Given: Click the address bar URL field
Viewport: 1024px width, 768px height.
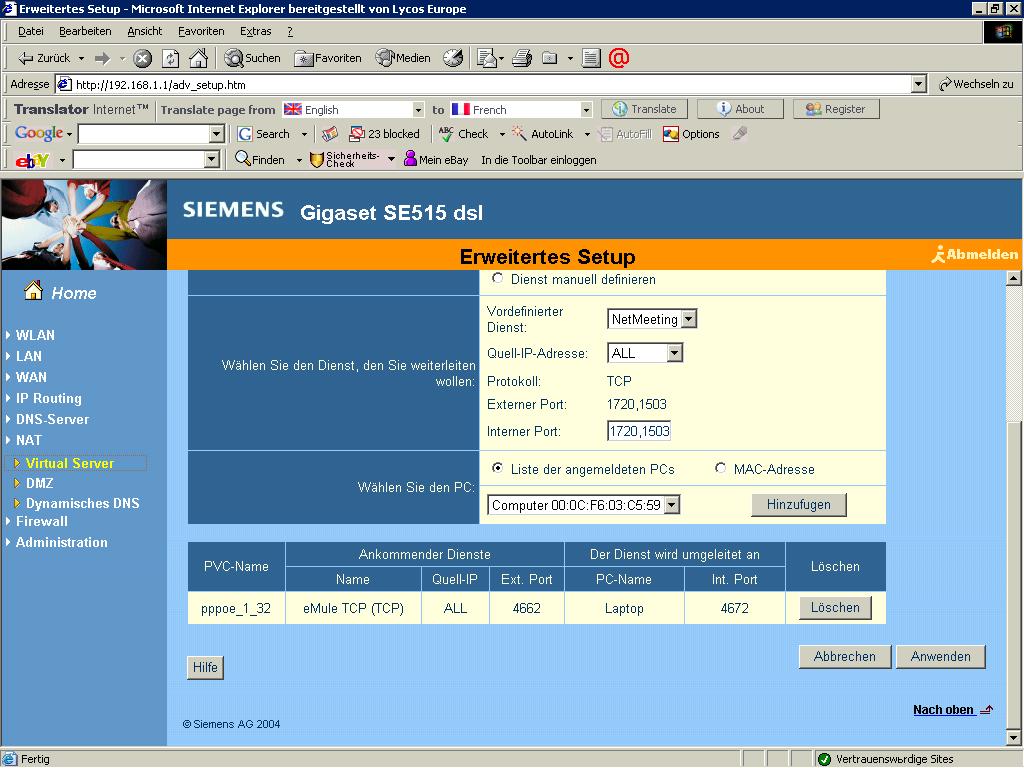Looking at the screenshot, I should (x=483, y=84).
